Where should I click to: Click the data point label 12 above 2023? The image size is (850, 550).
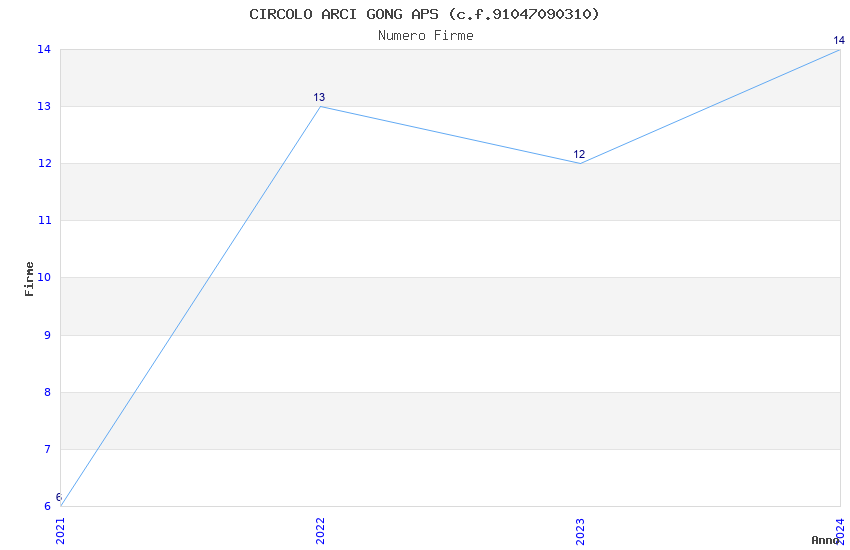click(579, 155)
